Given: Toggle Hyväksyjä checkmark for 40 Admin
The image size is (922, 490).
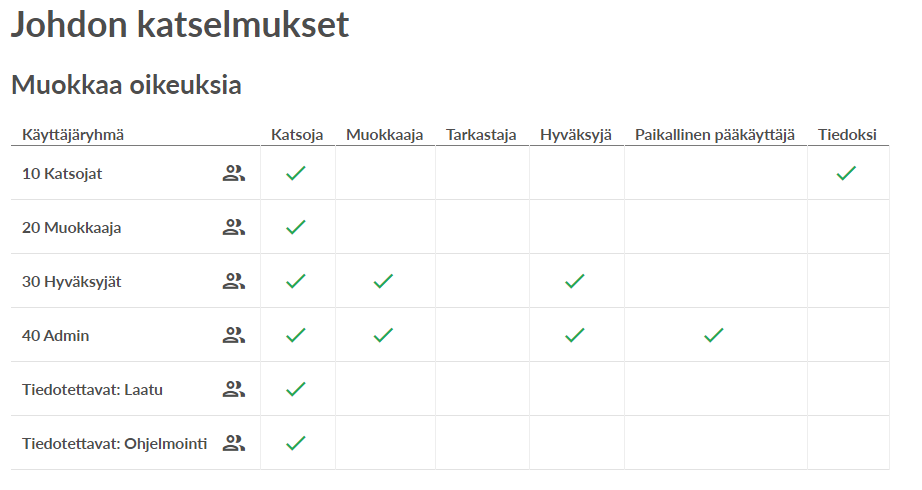Looking at the screenshot, I should tap(574, 336).
